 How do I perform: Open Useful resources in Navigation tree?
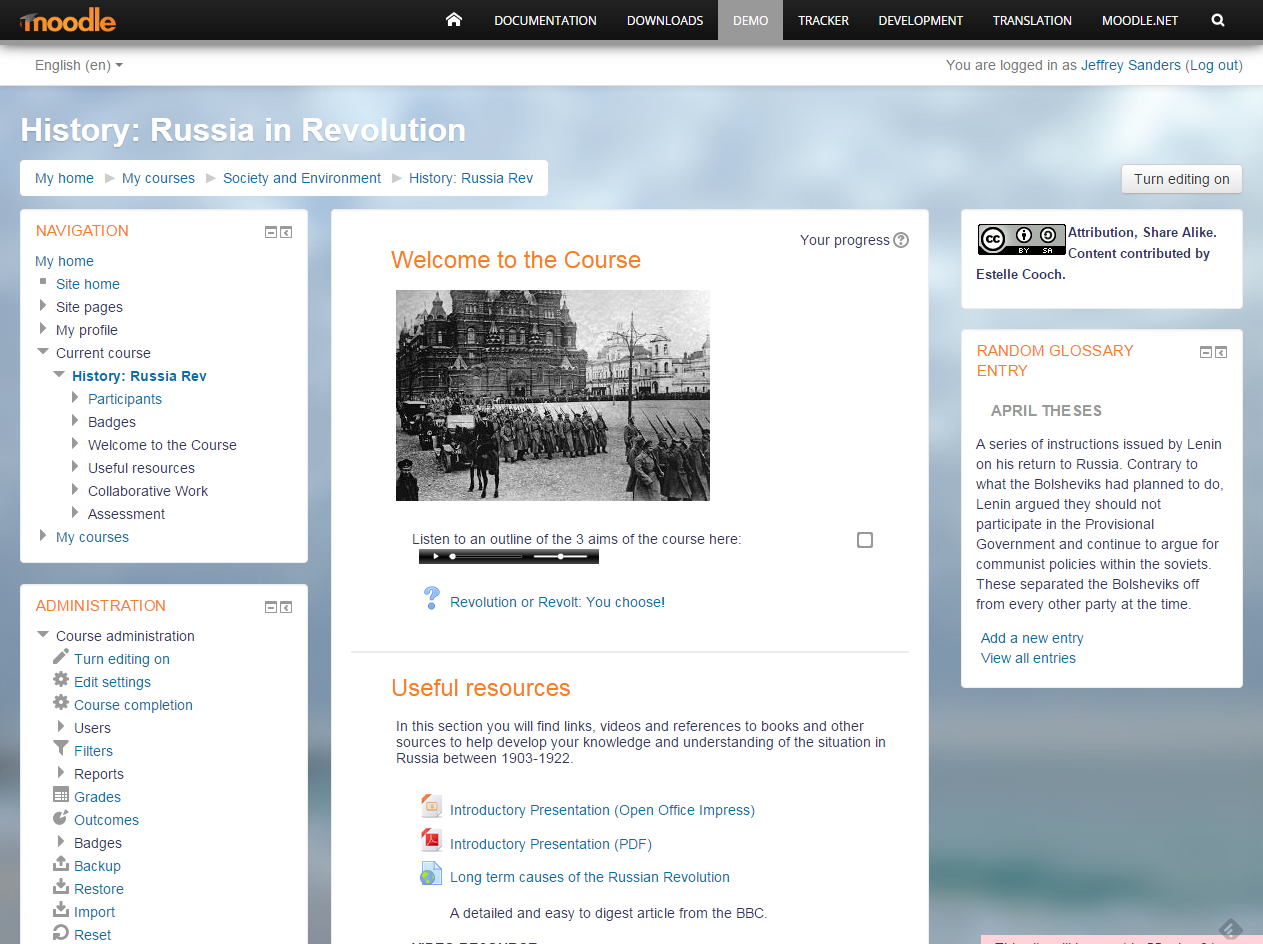(141, 468)
